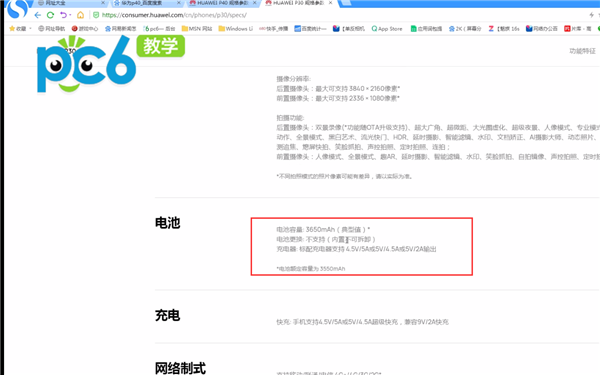Open the Windows Li bookmark folder
The width and height of the screenshot is (600, 375).
pyautogui.click(x=236, y=29)
